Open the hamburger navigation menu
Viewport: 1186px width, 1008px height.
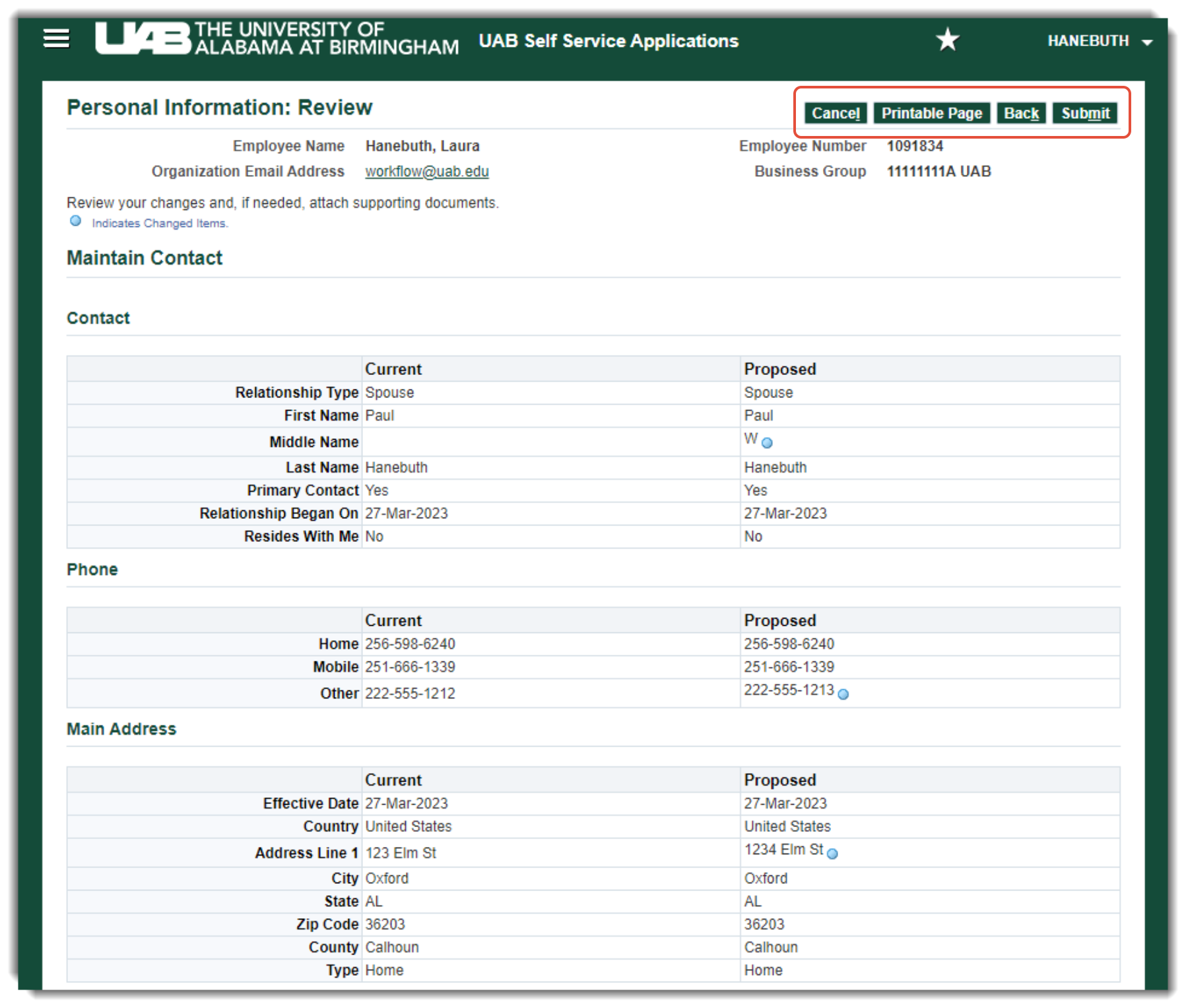tap(56, 39)
